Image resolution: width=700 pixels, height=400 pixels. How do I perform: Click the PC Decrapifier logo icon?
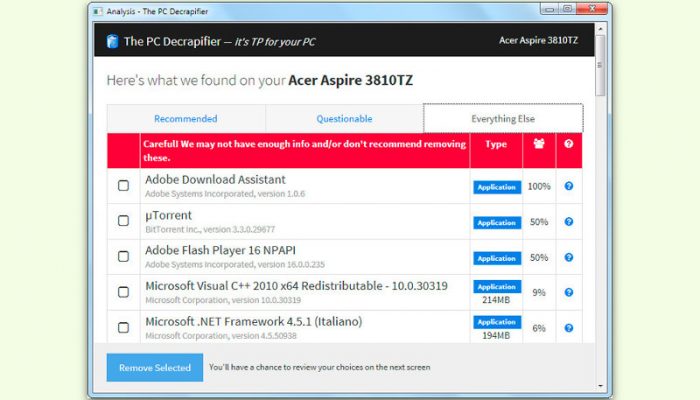112,42
